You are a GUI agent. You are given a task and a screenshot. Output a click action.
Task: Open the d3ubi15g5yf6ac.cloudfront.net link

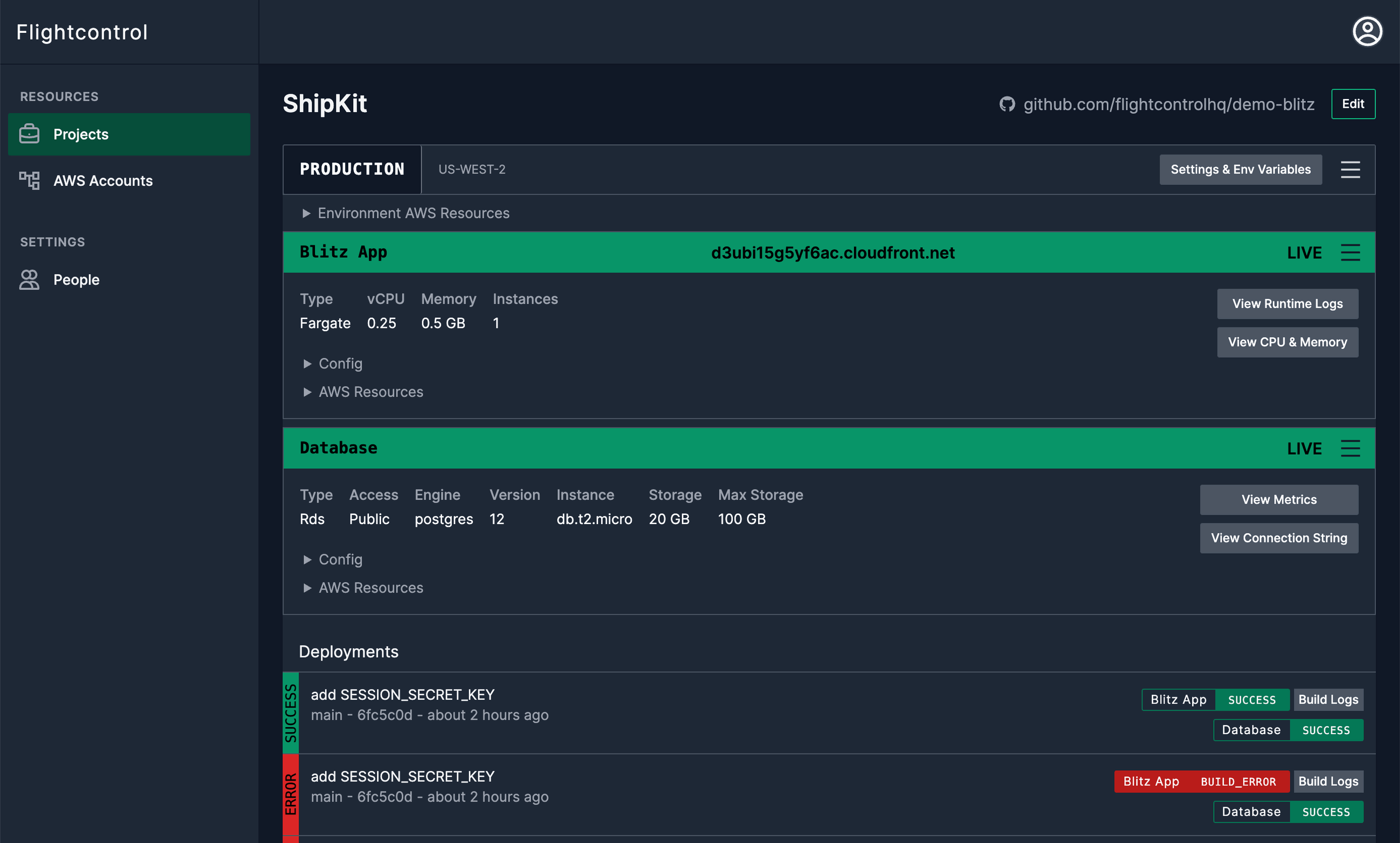coord(833,252)
